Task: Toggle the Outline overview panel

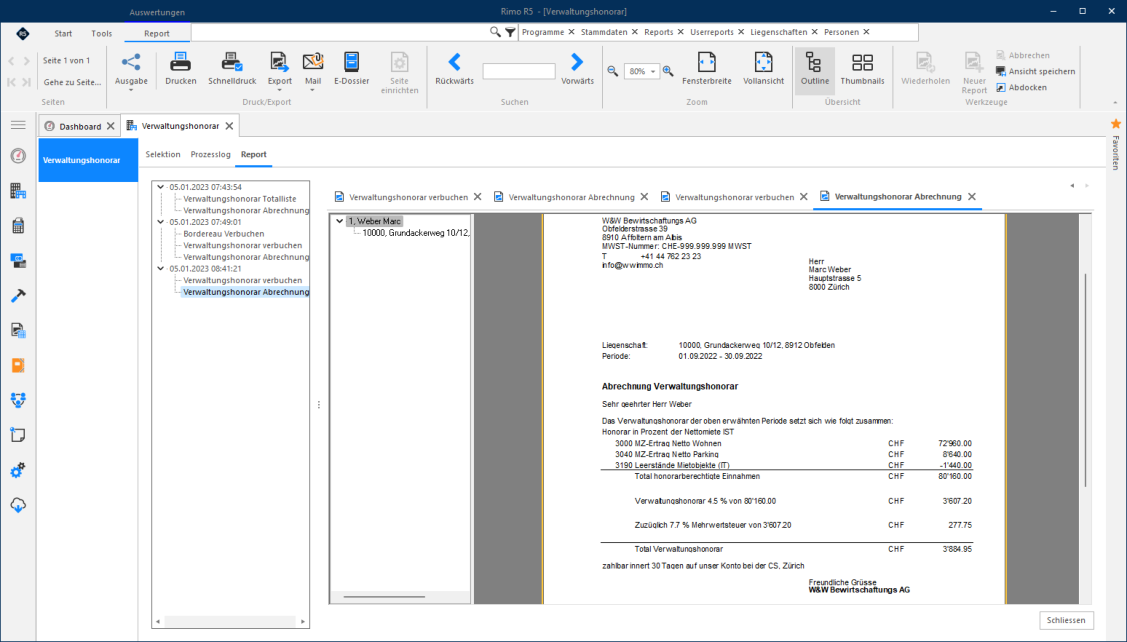Action: pyautogui.click(x=814, y=69)
